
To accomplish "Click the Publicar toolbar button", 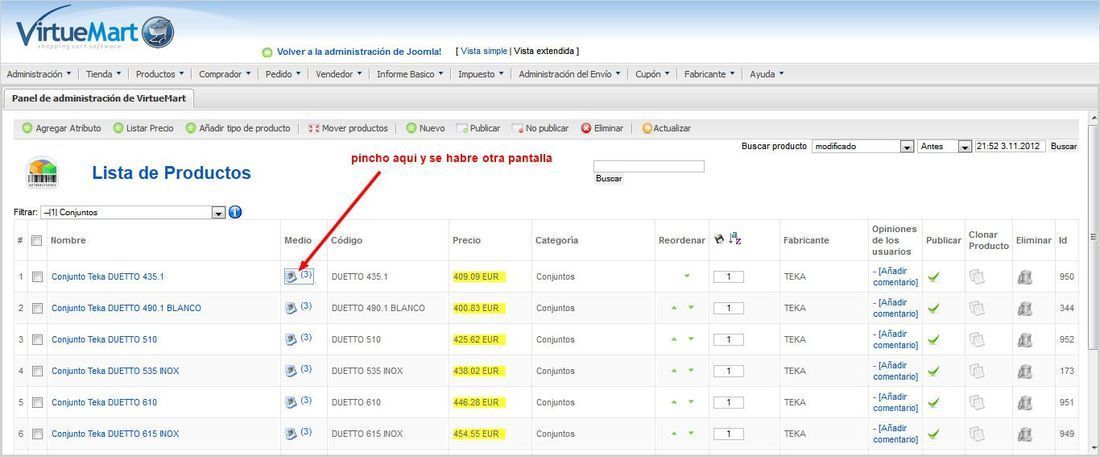I will (x=478, y=128).
